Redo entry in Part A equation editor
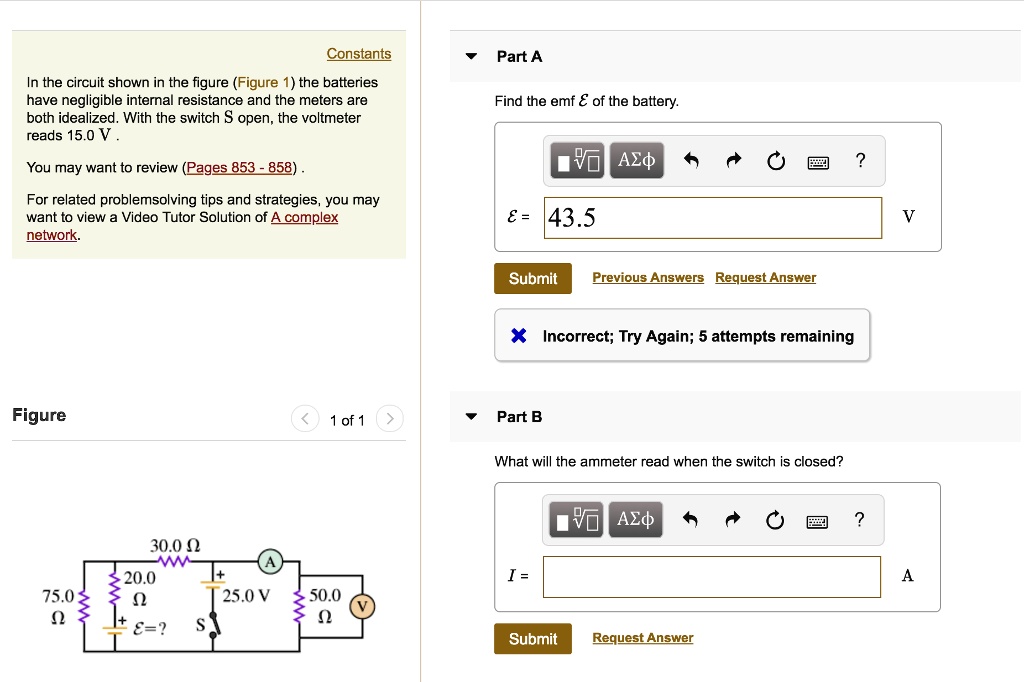 point(733,160)
